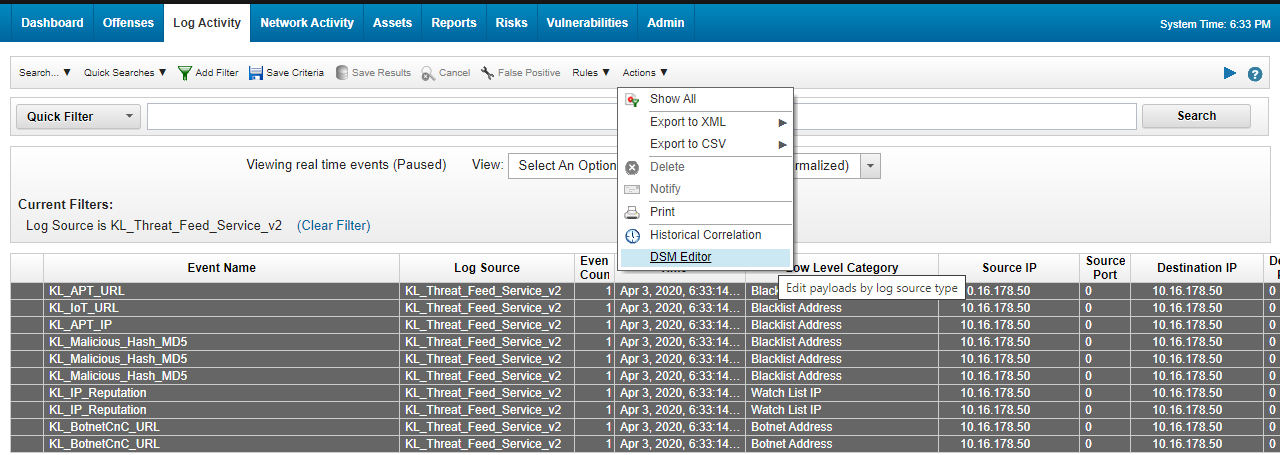The width and height of the screenshot is (1280, 455).
Task: Click the Clear Filter link
Action: [333, 226]
